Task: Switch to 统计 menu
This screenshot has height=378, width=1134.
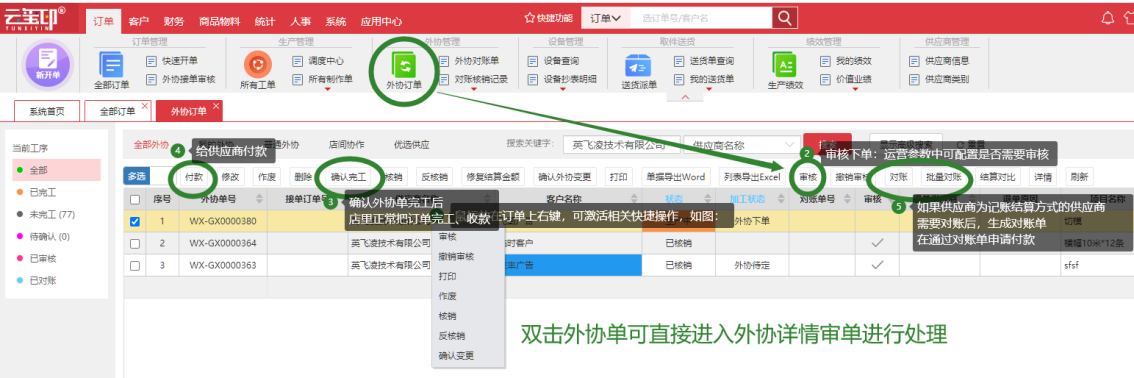Action: (265, 22)
